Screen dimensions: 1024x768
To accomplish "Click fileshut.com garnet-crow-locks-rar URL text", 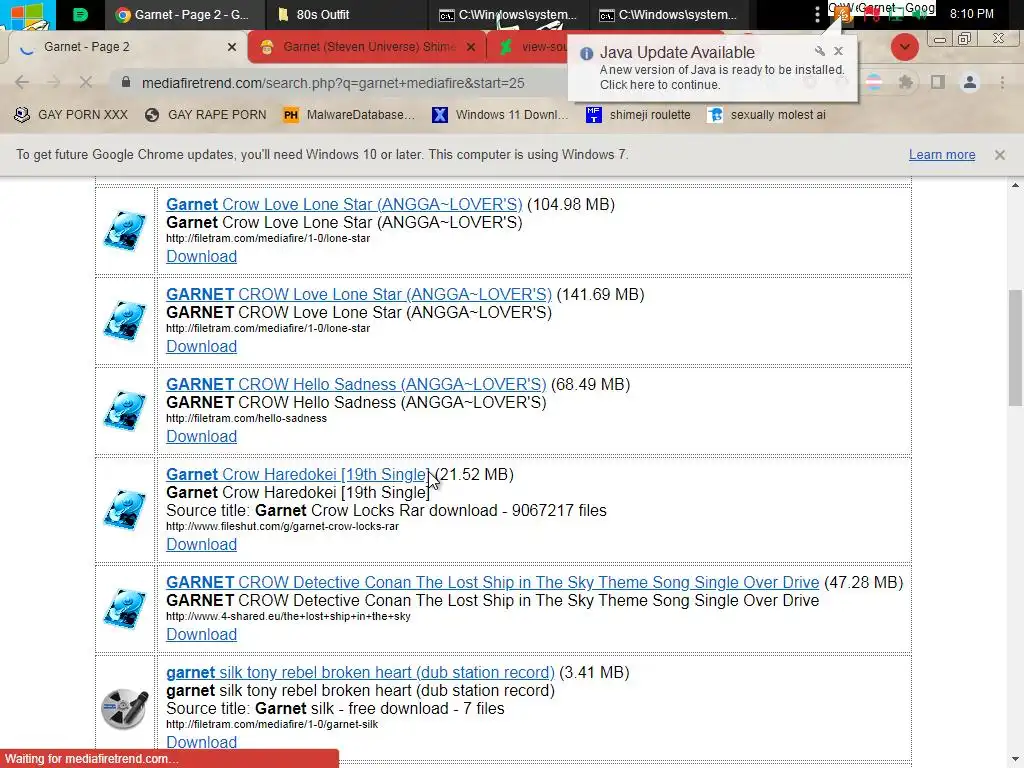I will coord(282,526).
